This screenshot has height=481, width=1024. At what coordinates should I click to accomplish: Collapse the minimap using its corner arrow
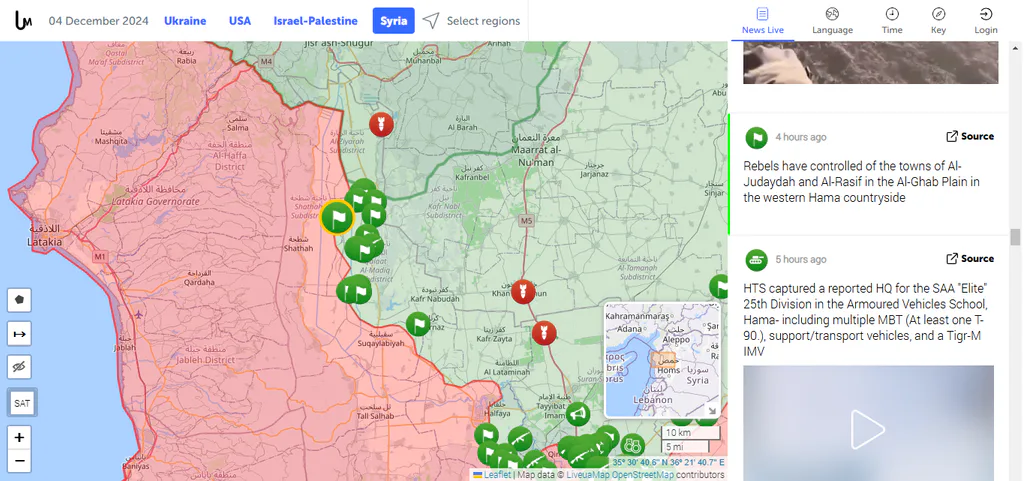point(712,411)
